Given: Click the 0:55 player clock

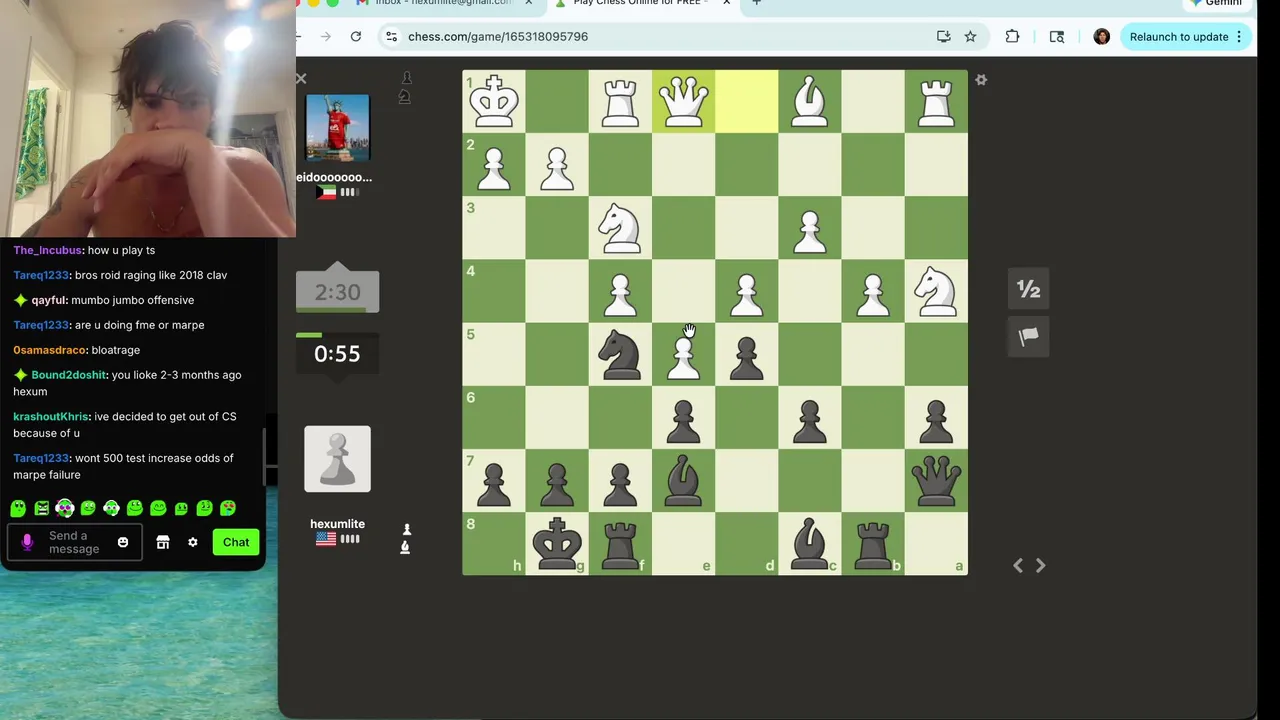Looking at the screenshot, I should pos(337,353).
